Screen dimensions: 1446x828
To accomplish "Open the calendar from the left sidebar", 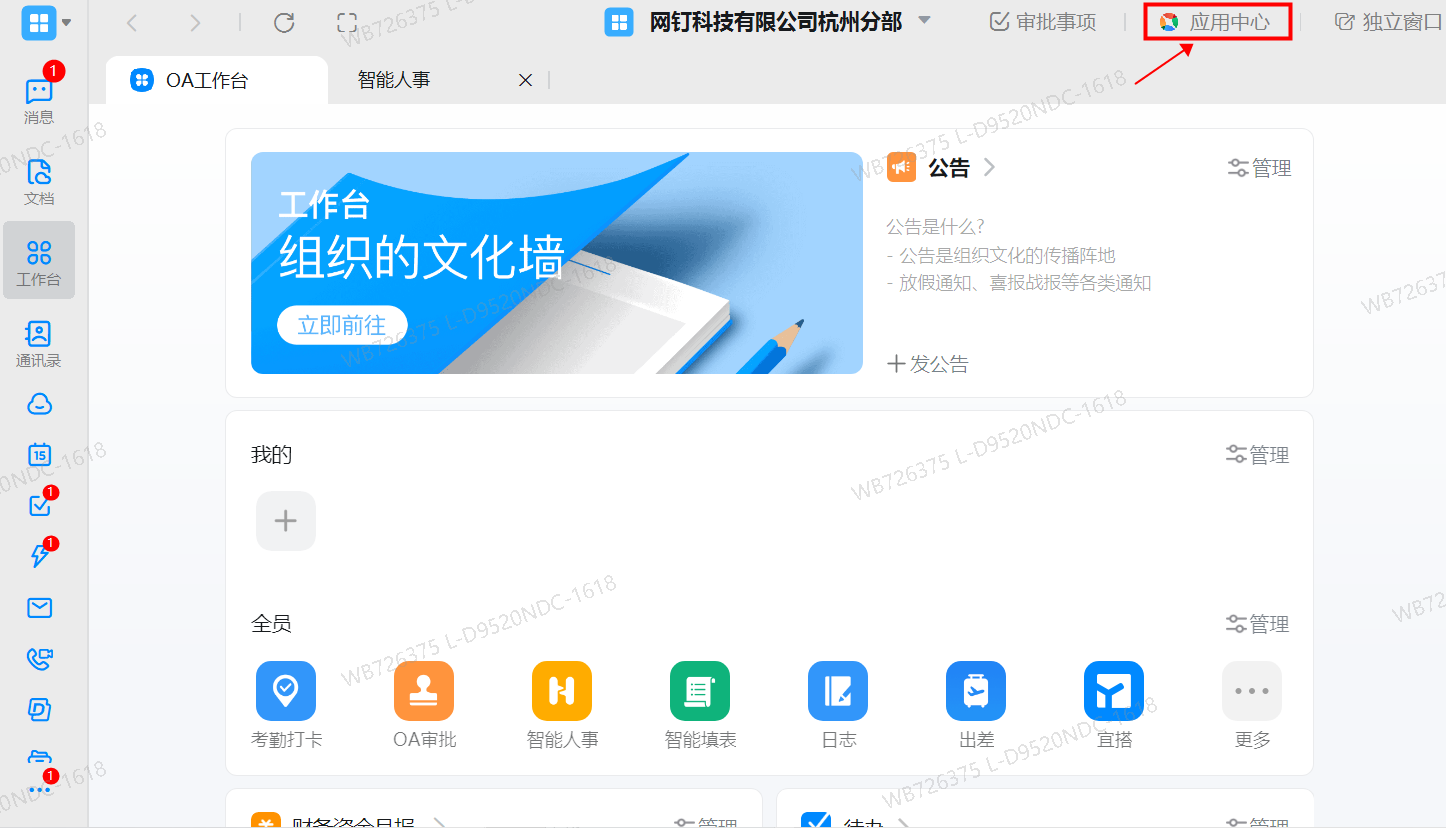I will (39, 454).
